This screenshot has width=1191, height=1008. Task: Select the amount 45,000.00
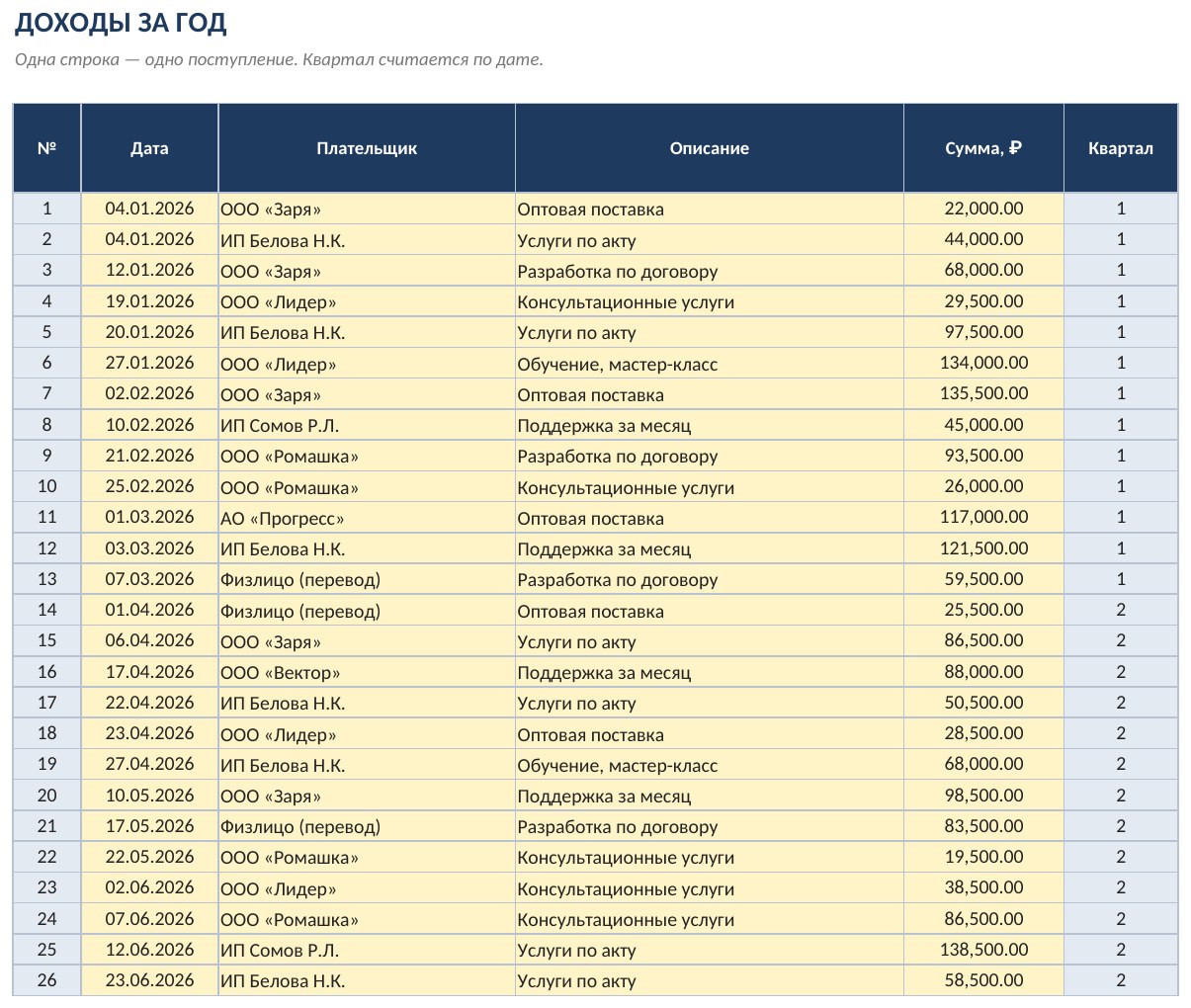(x=984, y=425)
